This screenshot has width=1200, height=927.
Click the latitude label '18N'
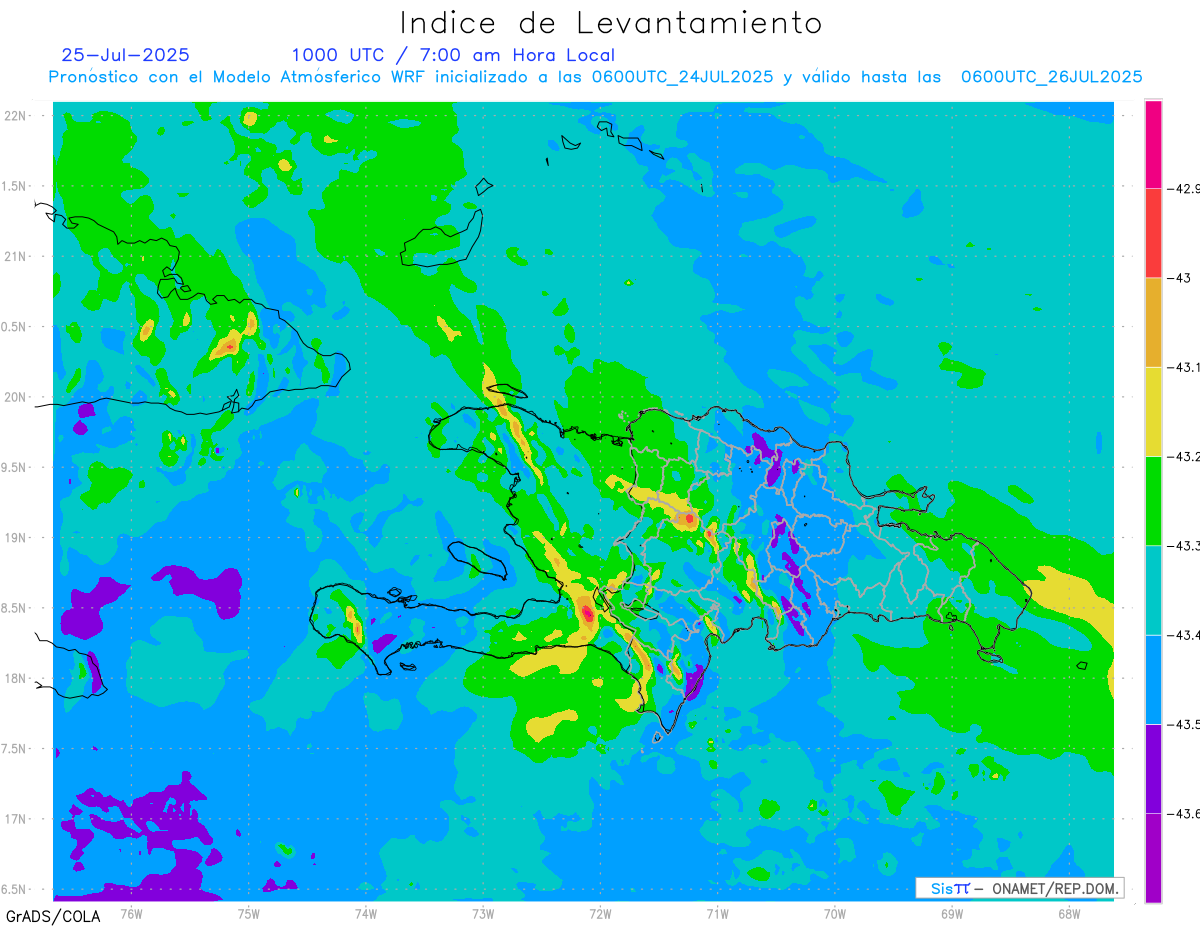(15, 678)
